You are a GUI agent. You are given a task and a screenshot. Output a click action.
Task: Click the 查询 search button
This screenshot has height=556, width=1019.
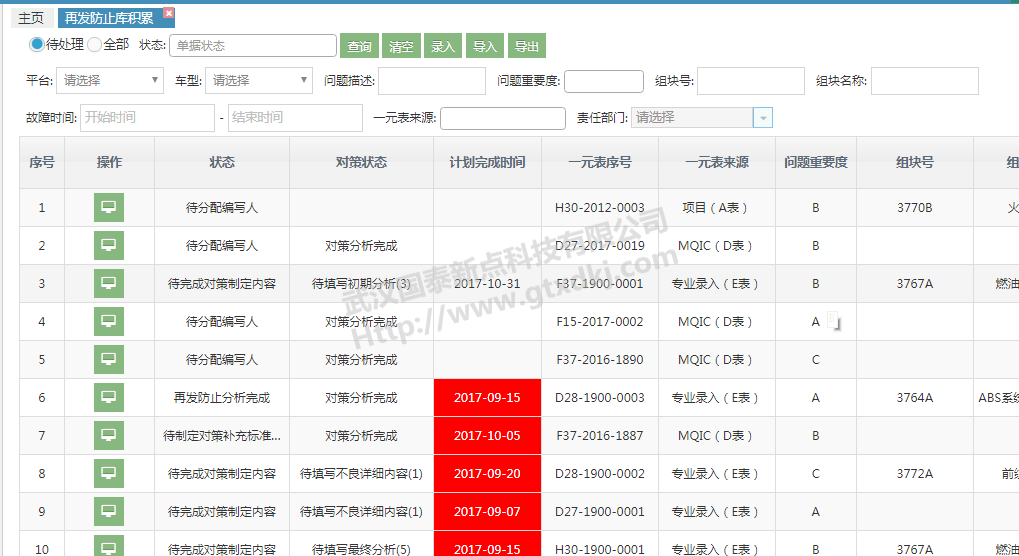coord(359,47)
